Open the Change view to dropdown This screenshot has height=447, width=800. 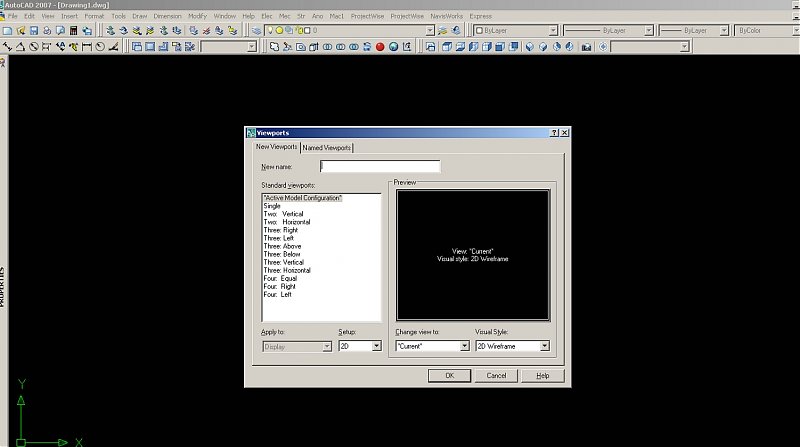[464, 346]
